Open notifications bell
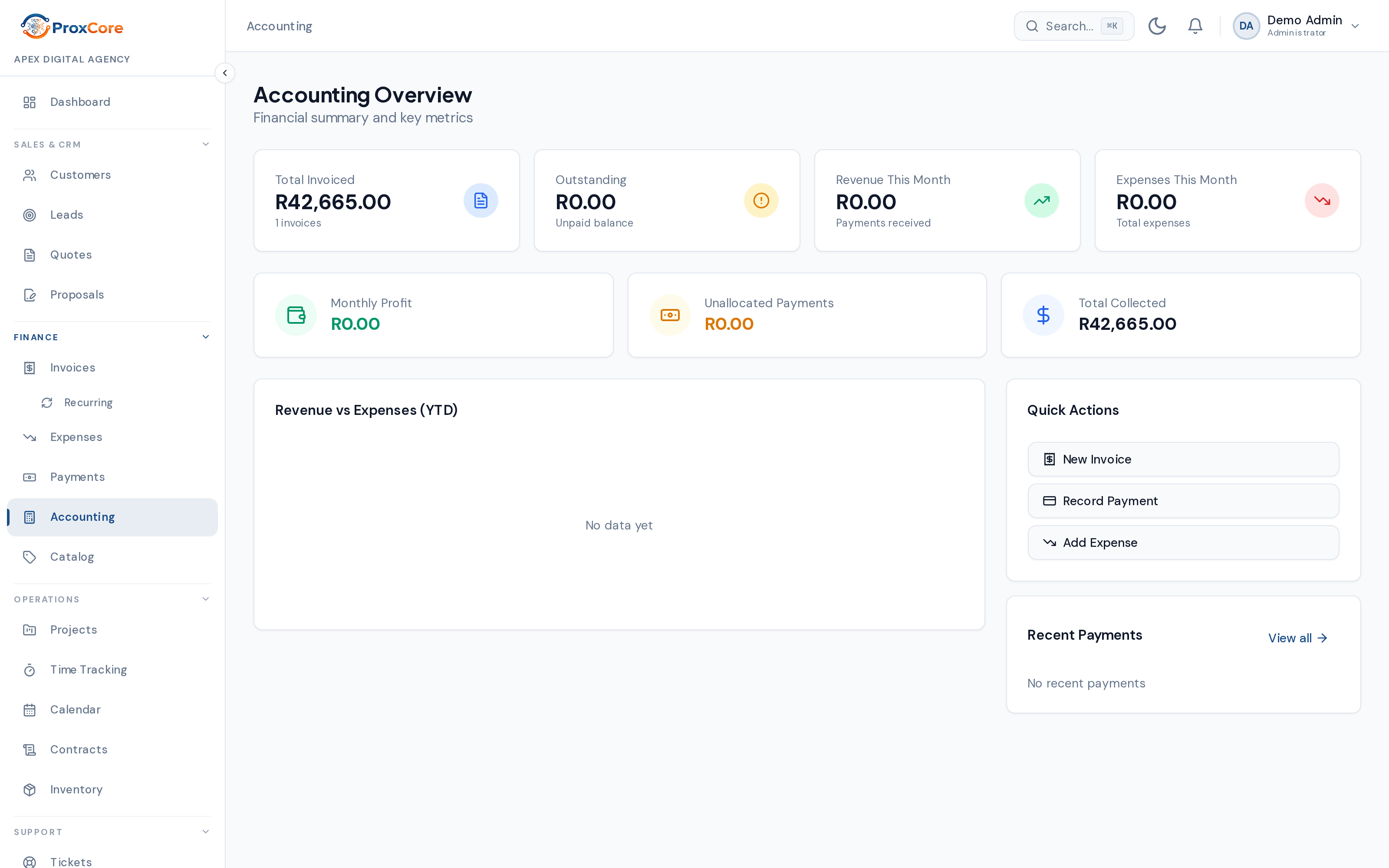This screenshot has width=1389, height=868. coord(1195,26)
